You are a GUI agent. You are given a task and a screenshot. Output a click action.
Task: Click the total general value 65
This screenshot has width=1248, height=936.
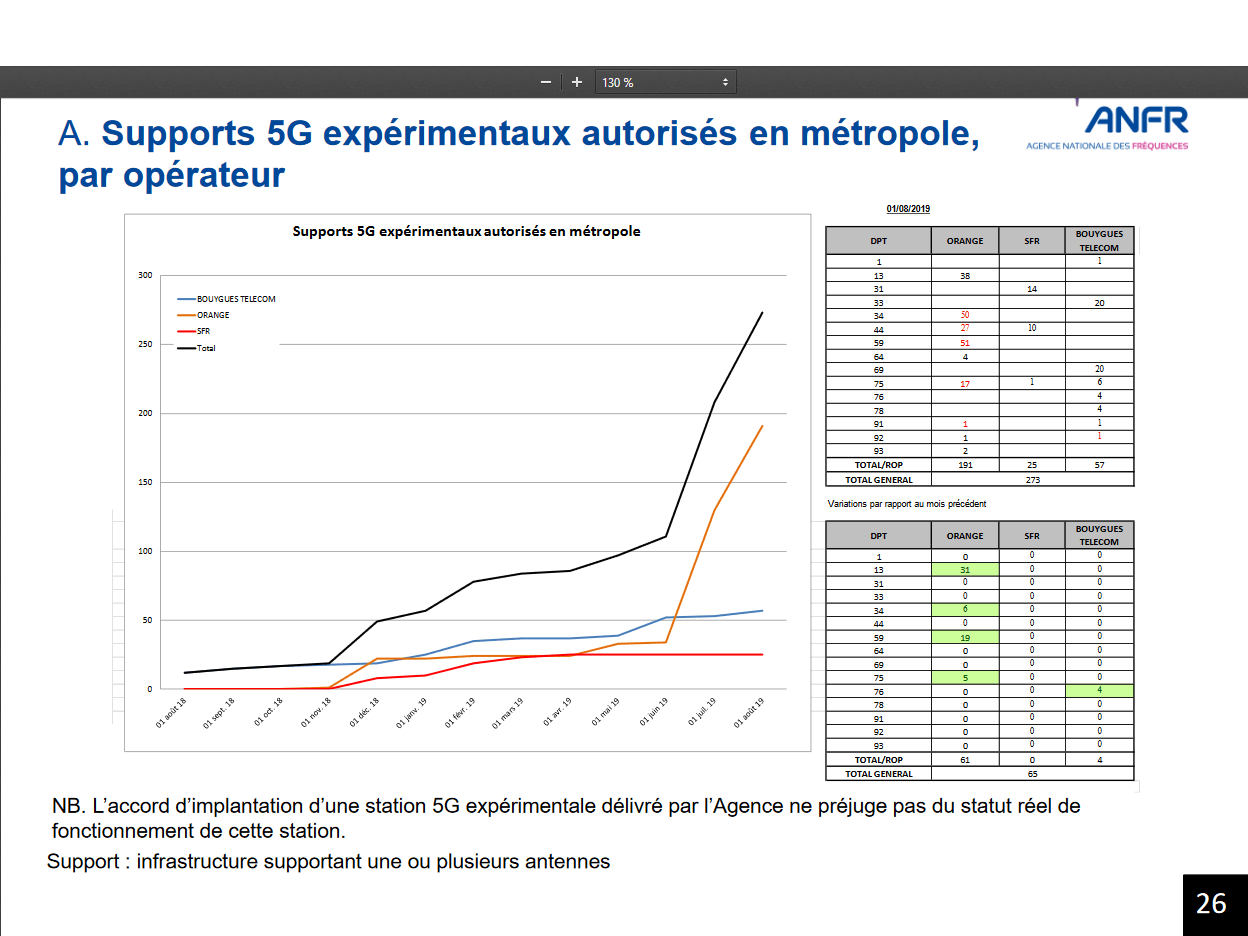tap(1033, 774)
